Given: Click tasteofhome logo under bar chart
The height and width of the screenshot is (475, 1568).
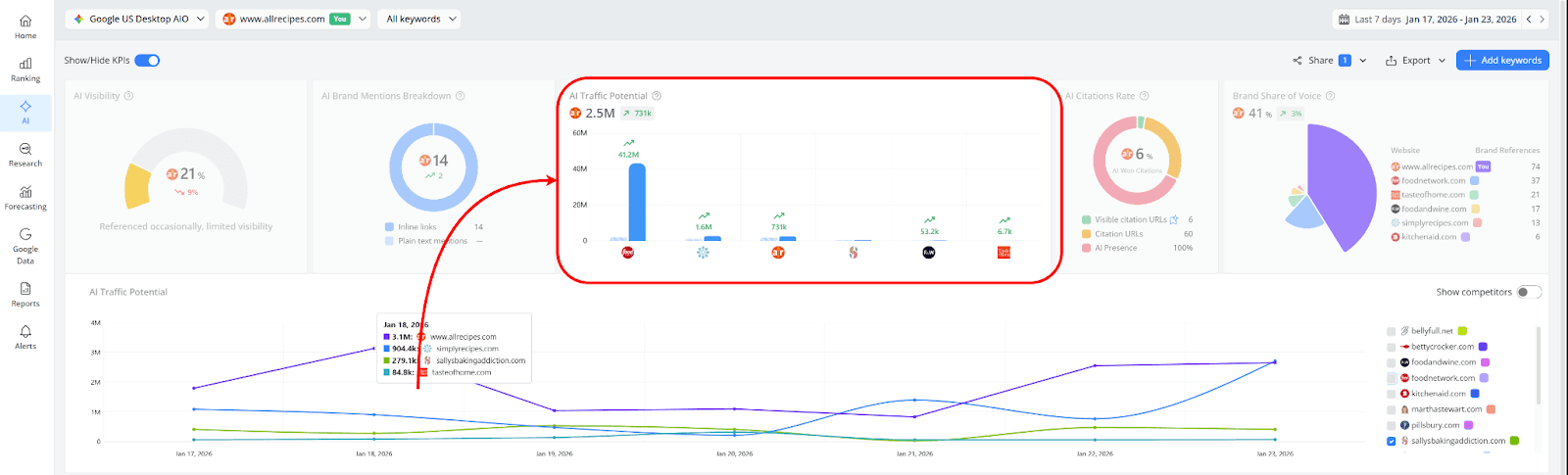Looking at the screenshot, I should pos(1004,253).
